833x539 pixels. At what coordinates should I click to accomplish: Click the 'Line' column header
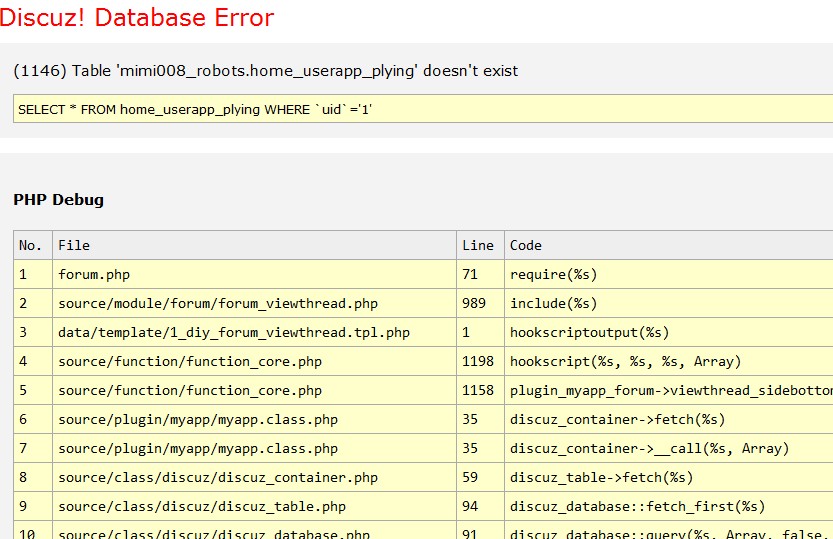click(480, 245)
